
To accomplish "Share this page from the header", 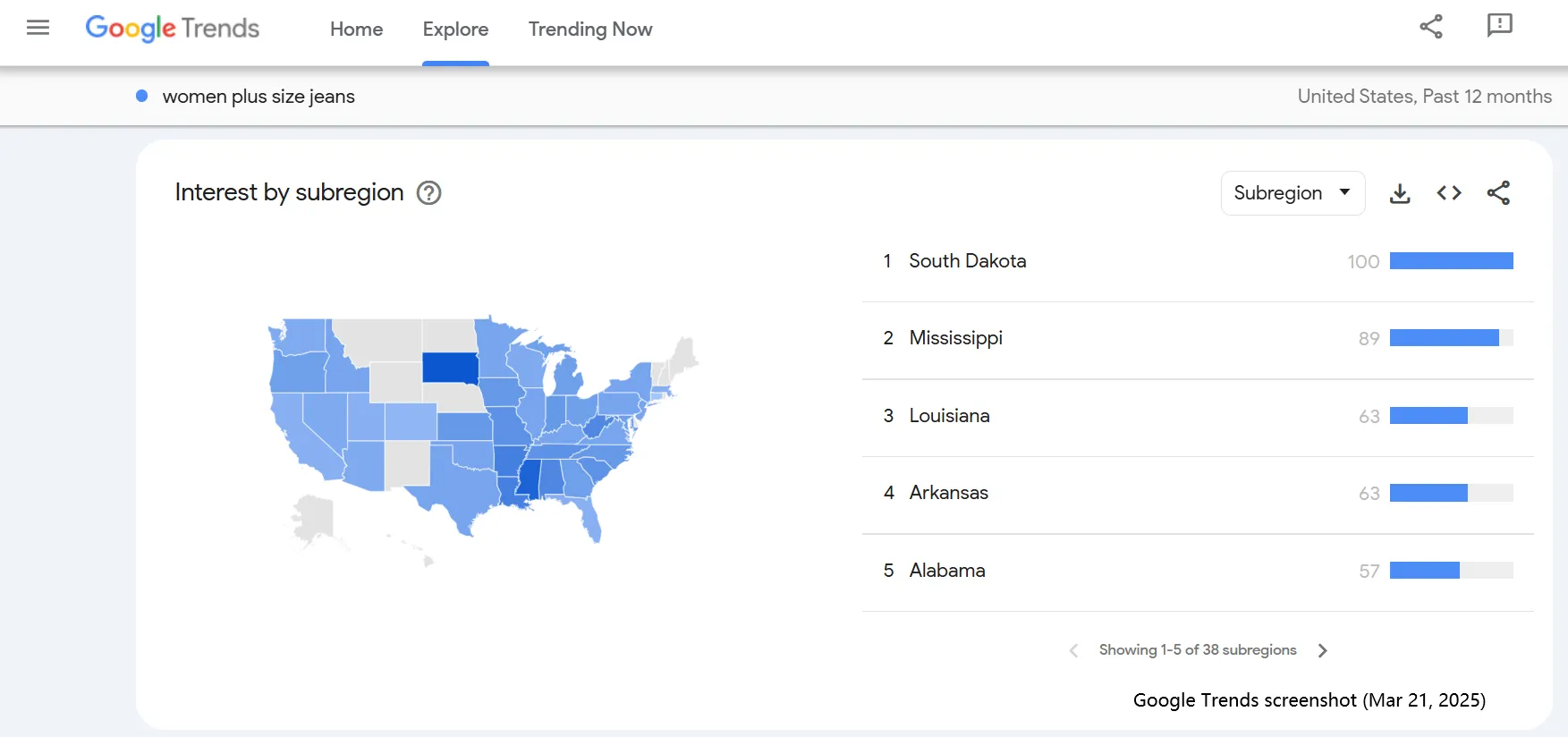I will [1431, 27].
